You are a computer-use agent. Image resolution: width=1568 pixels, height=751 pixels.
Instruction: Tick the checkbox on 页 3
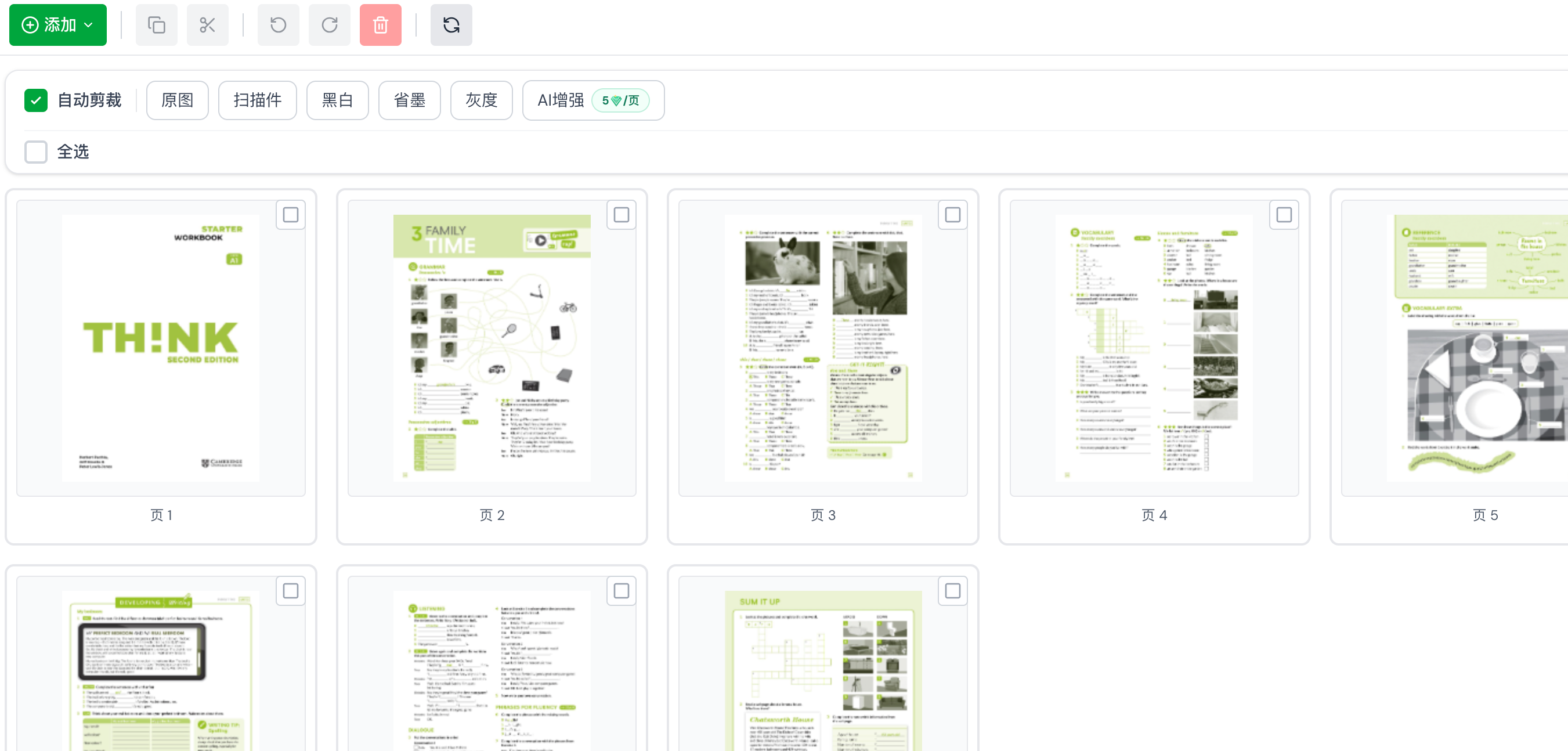[953, 215]
